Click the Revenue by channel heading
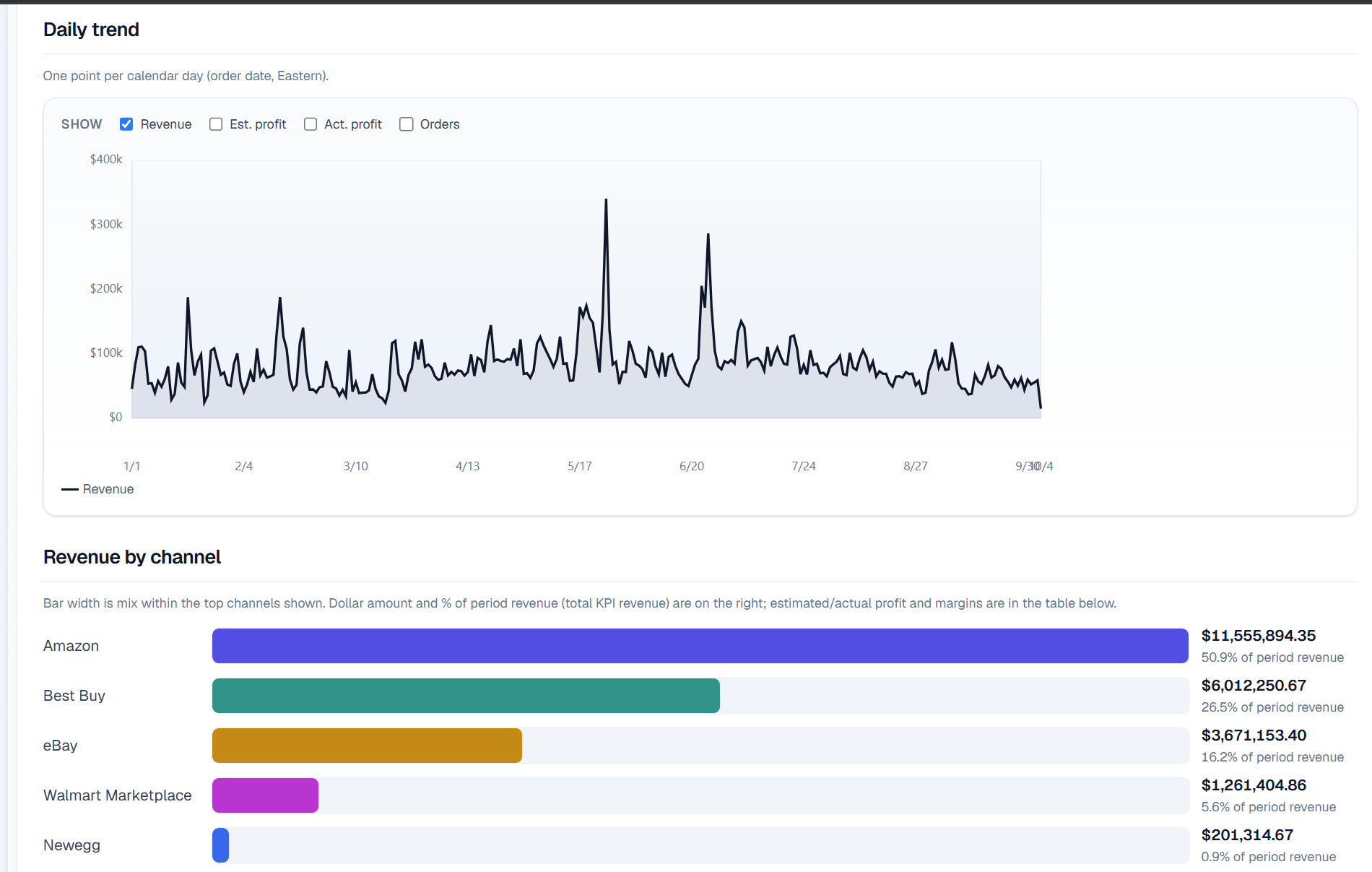 132,557
